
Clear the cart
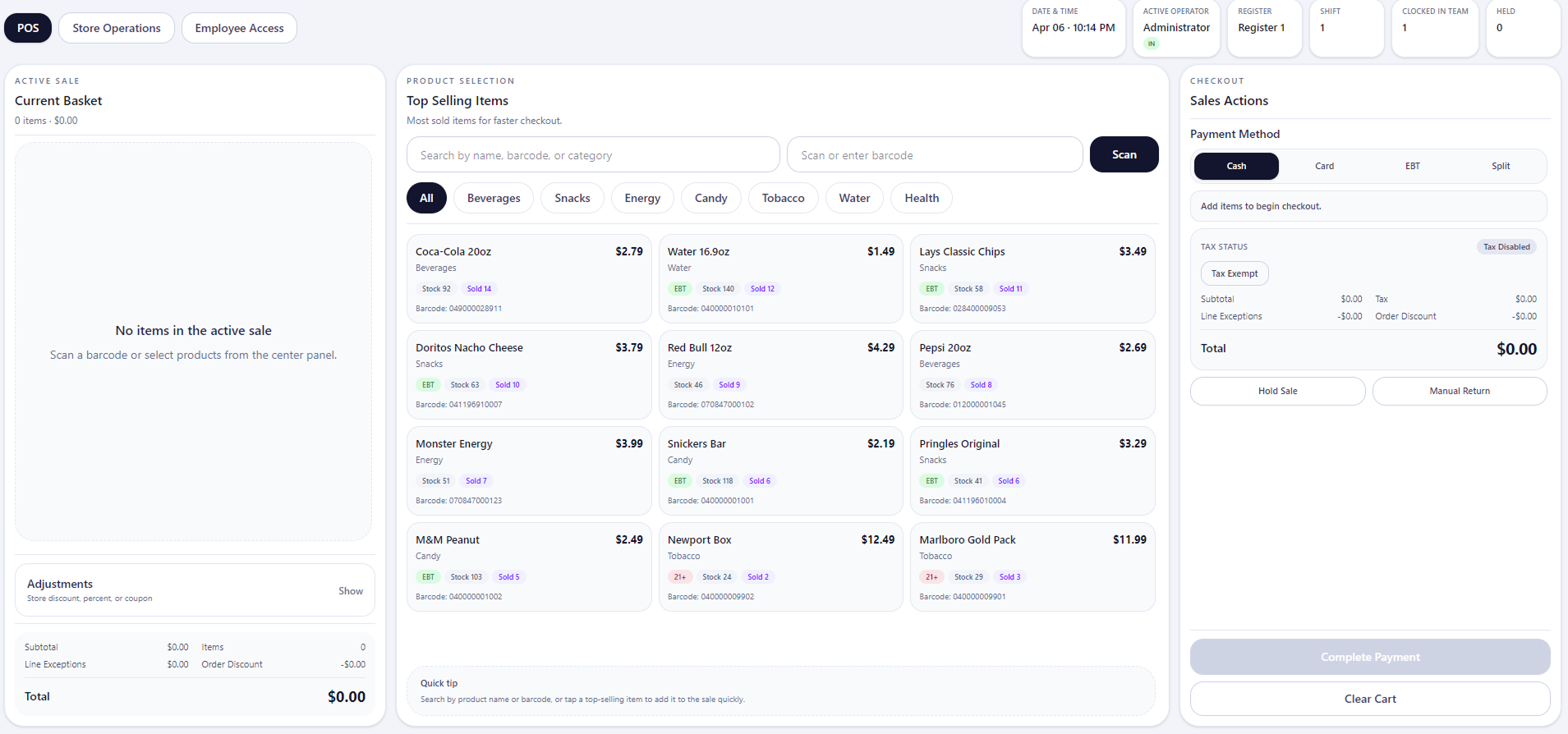coord(1369,699)
